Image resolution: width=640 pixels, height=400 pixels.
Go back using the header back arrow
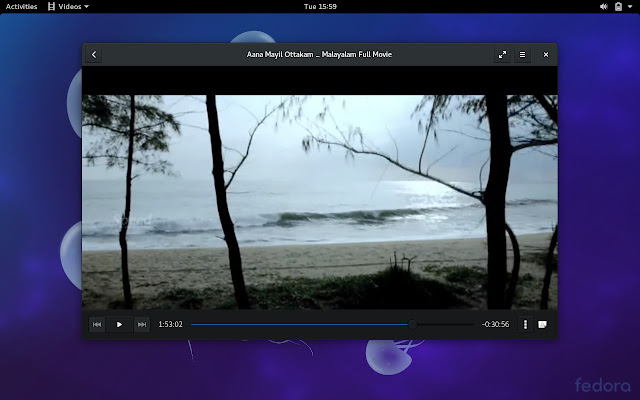coord(94,55)
